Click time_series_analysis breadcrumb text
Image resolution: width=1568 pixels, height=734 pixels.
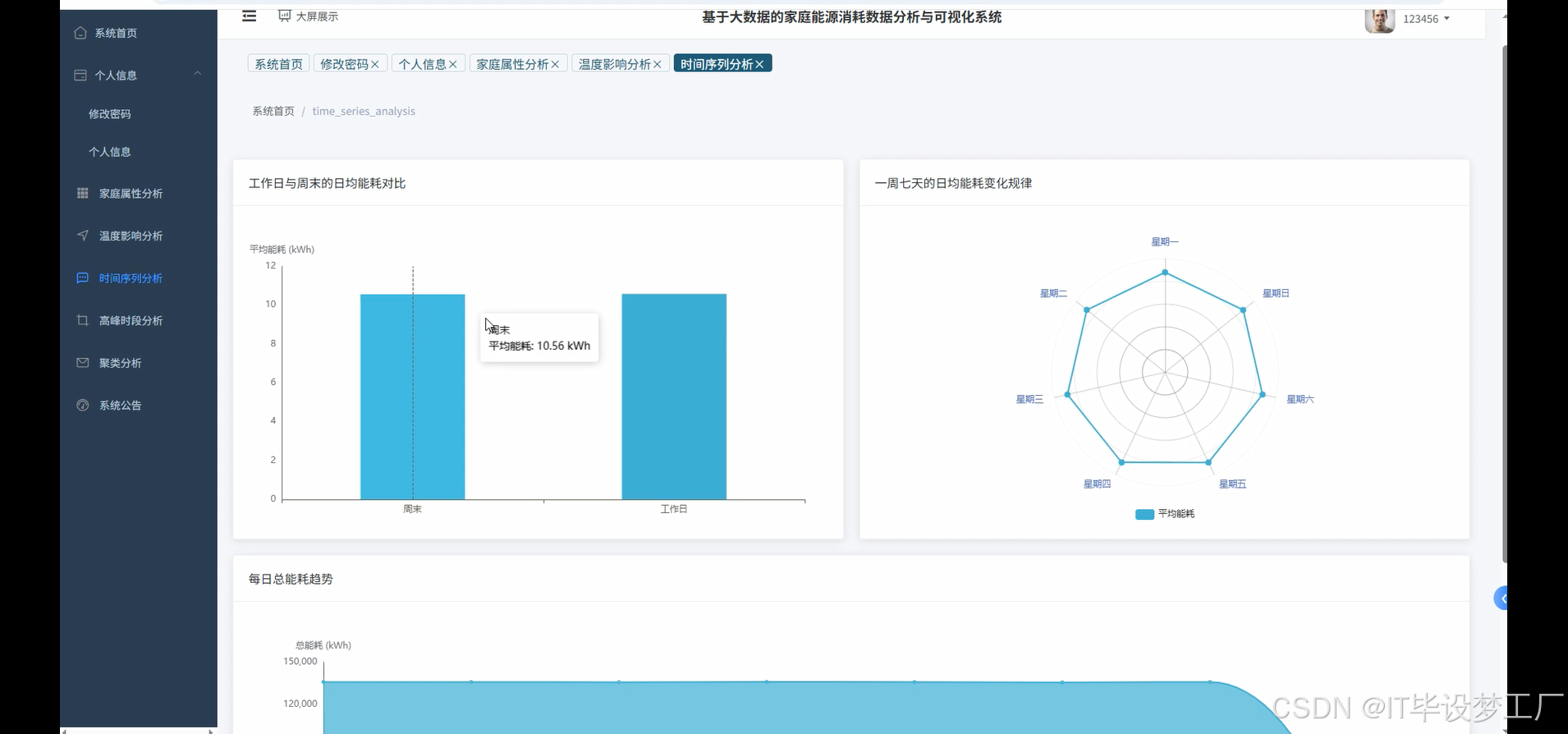pyautogui.click(x=364, y=111)
